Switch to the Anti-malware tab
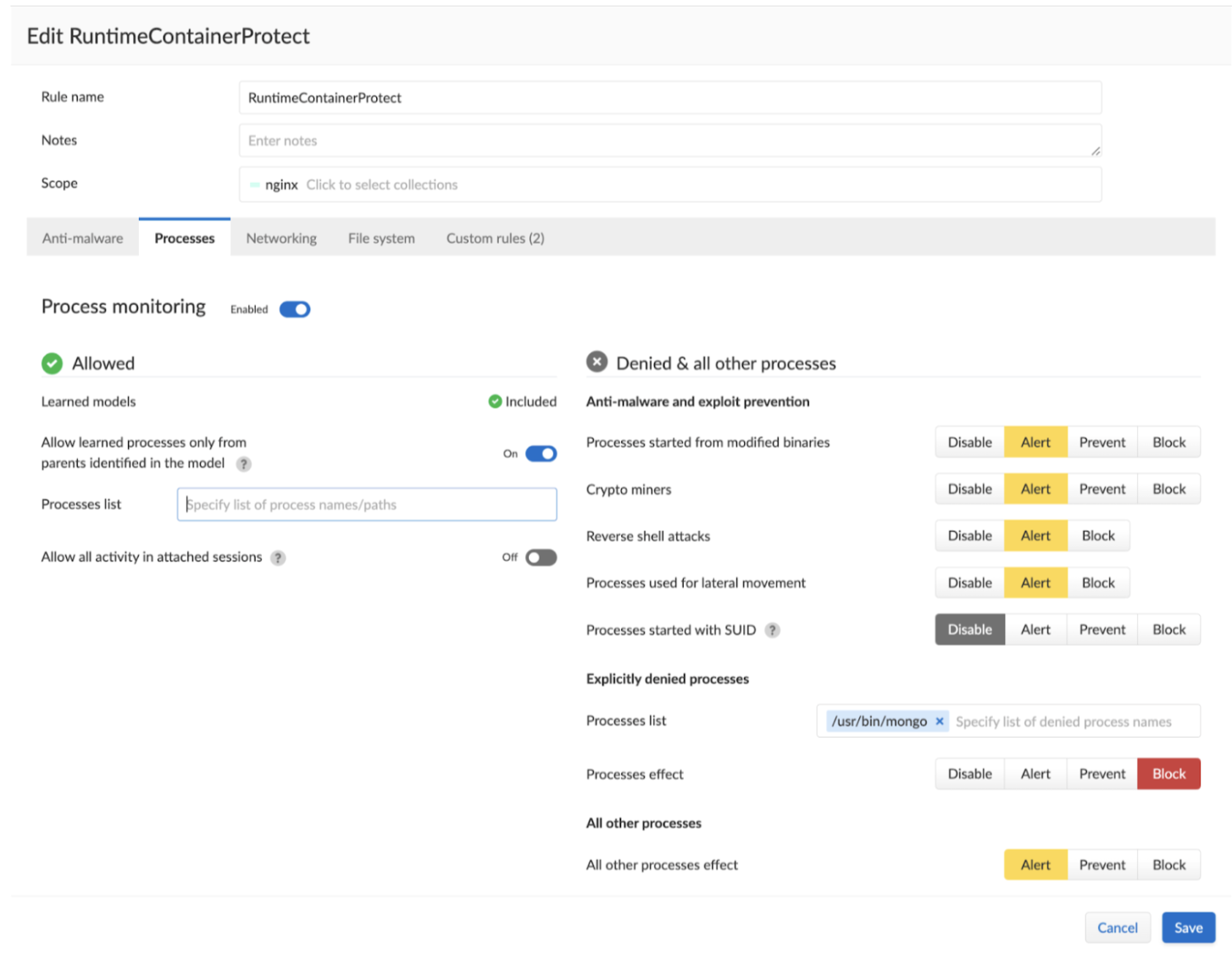Screen dimensions: 1232x976 coord(83,238)
